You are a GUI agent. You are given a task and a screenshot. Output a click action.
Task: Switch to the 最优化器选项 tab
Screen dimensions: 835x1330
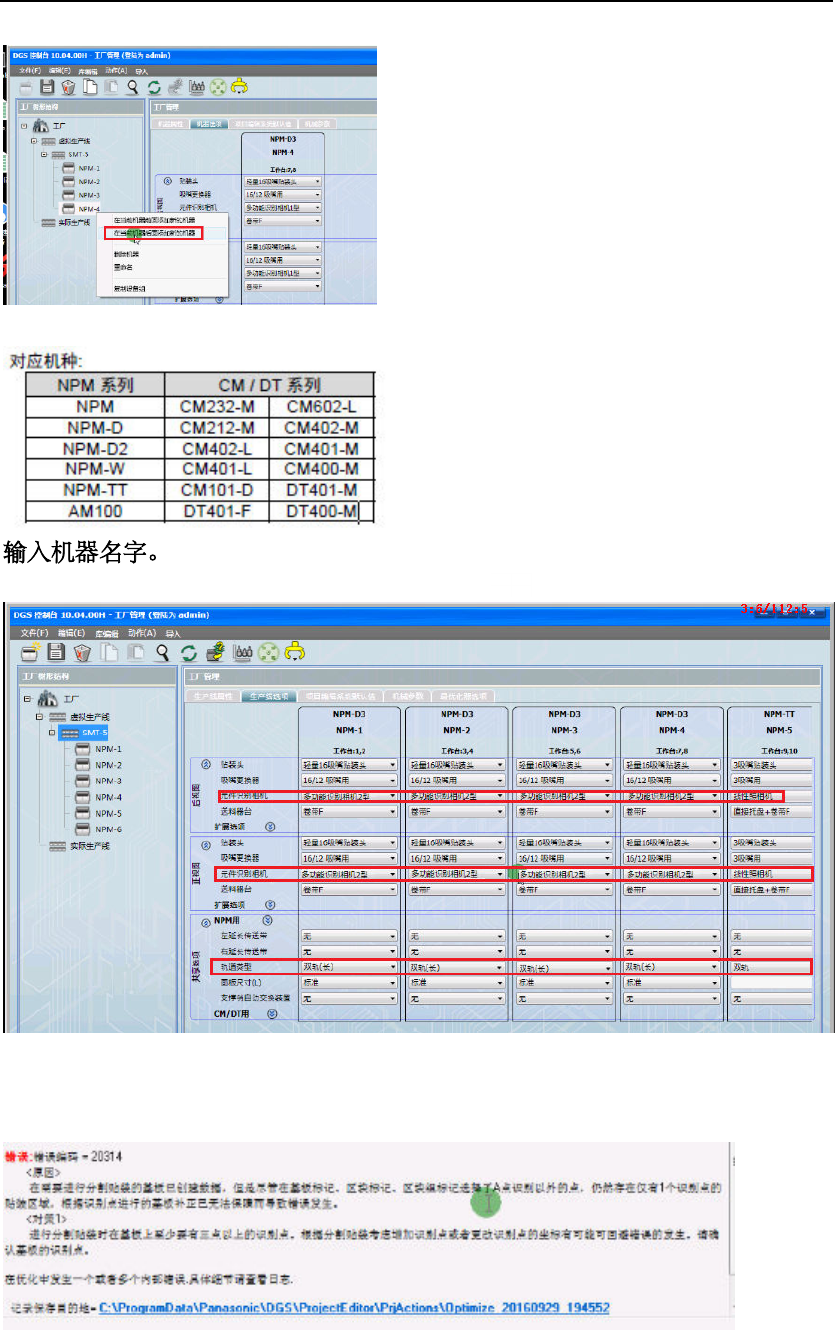[x=464, y=696]
